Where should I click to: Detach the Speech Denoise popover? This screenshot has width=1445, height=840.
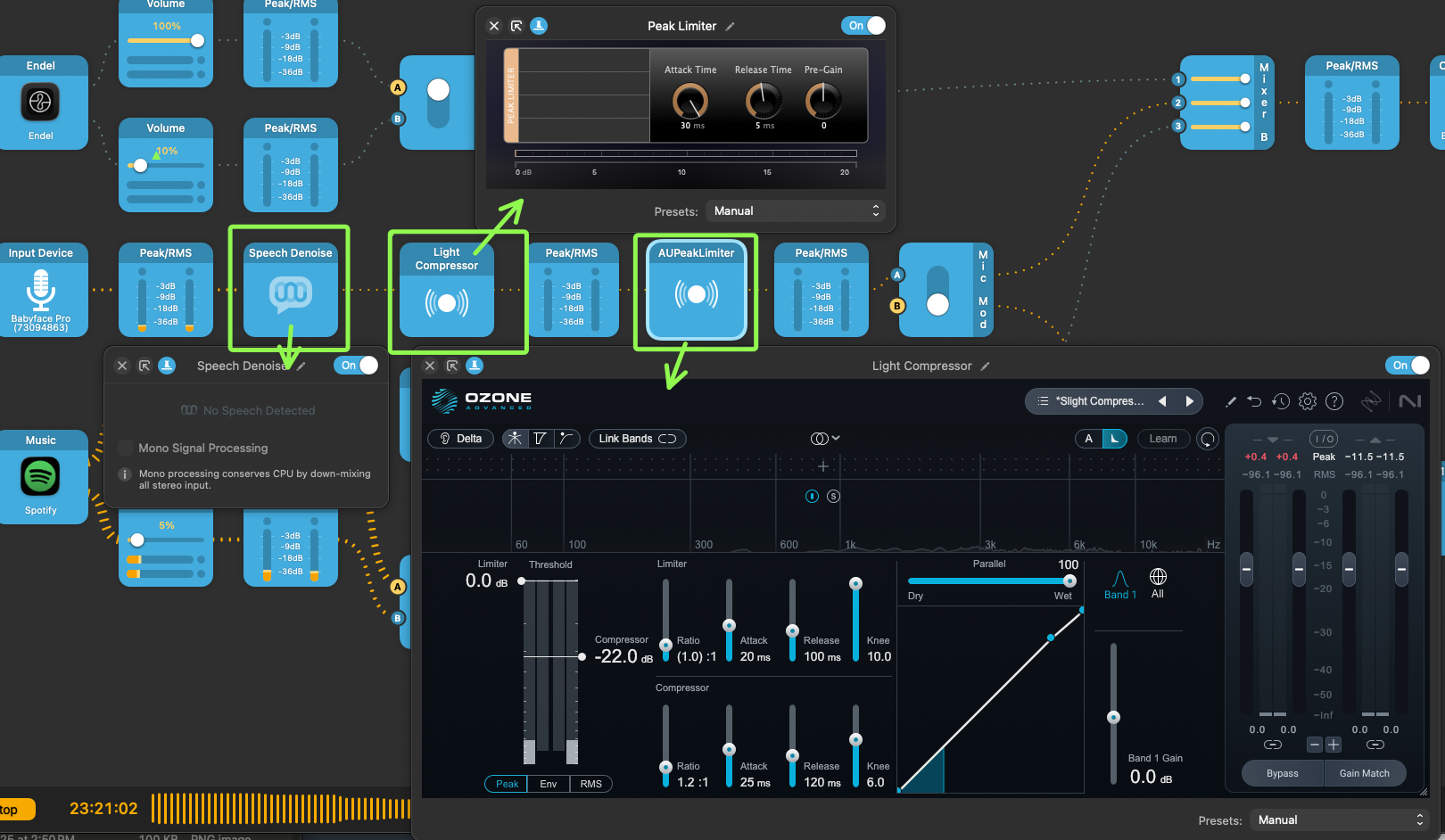click(x=144, y=366)
